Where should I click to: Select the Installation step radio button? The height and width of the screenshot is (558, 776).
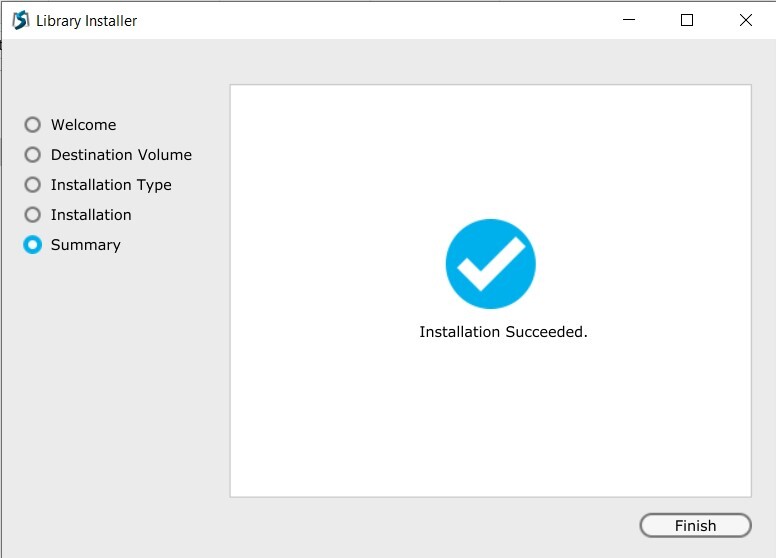[x=33, y=215]
